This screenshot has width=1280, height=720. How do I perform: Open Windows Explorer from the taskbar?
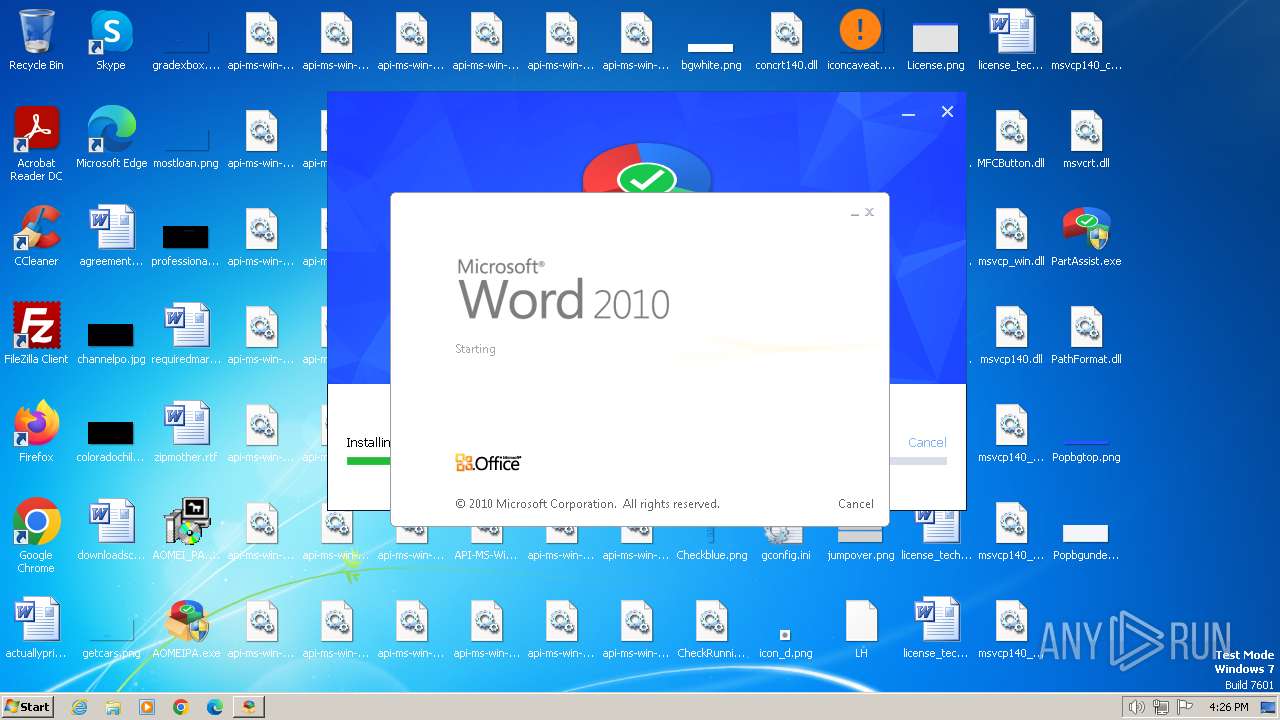[113, 707]
